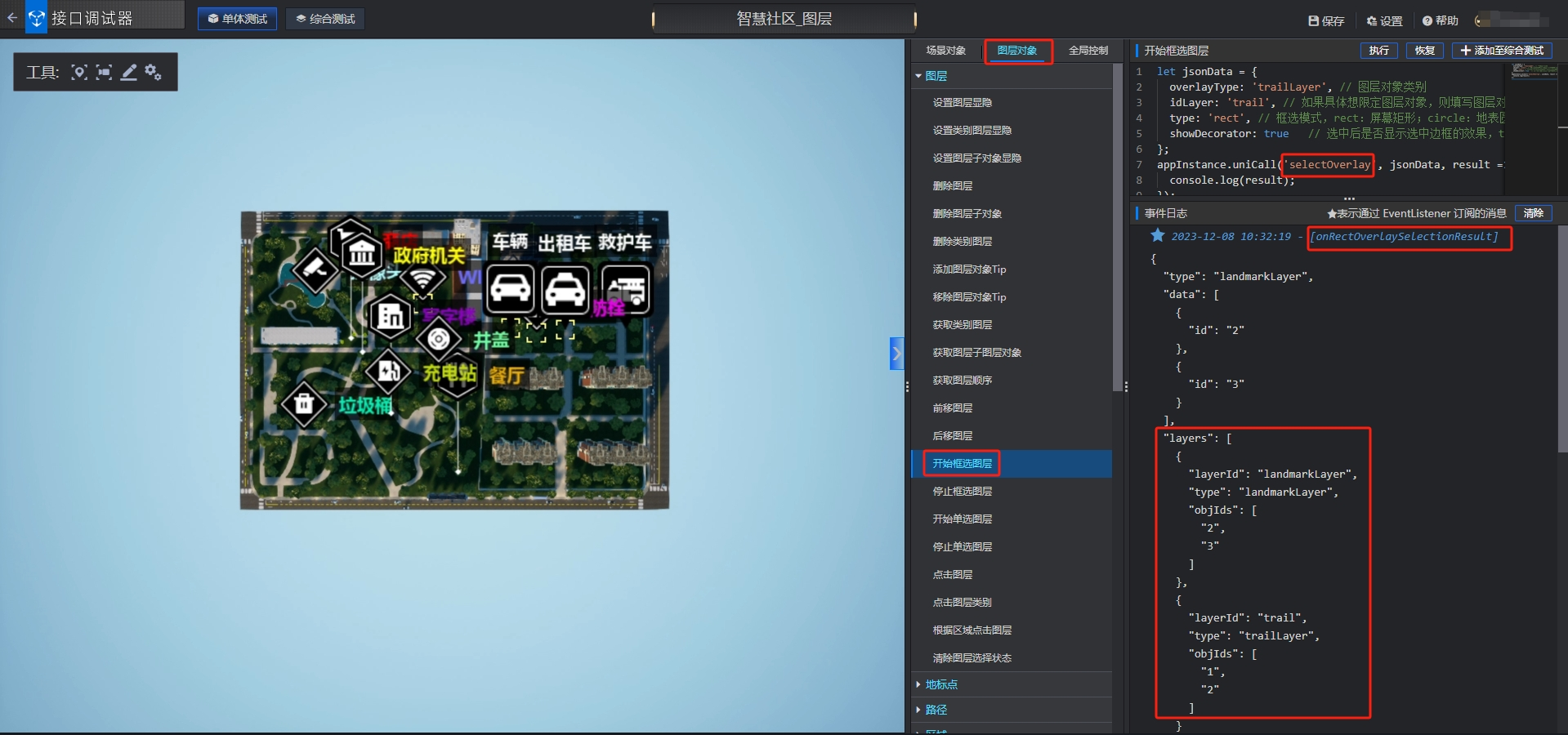Click the 救护车 ambulance icon on map
1568x735 pixels.
coord(626,290)
